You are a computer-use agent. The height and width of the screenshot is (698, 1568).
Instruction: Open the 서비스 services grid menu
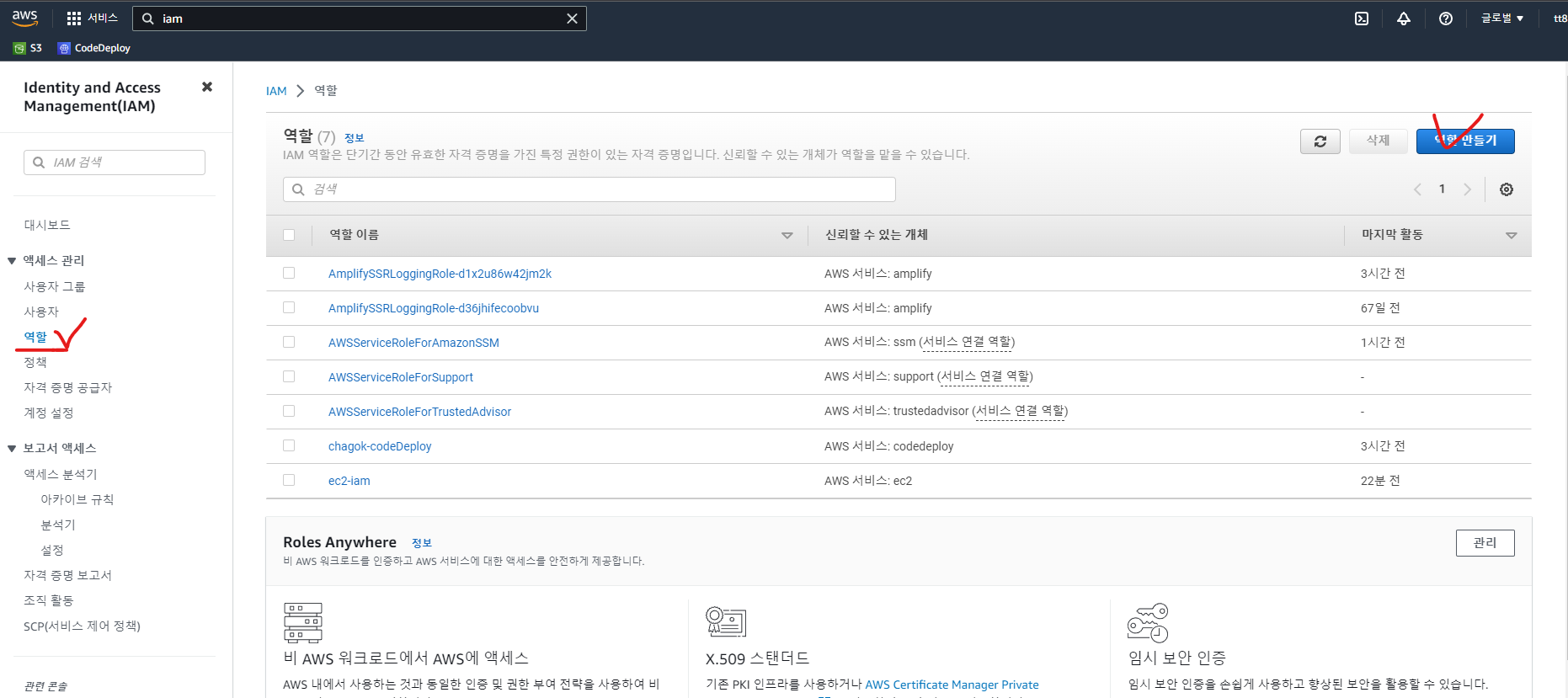pos(93,18)
